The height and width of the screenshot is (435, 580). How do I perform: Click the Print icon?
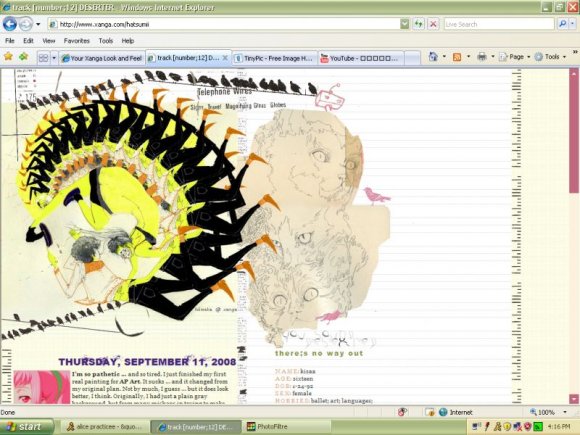coord(482,57)
